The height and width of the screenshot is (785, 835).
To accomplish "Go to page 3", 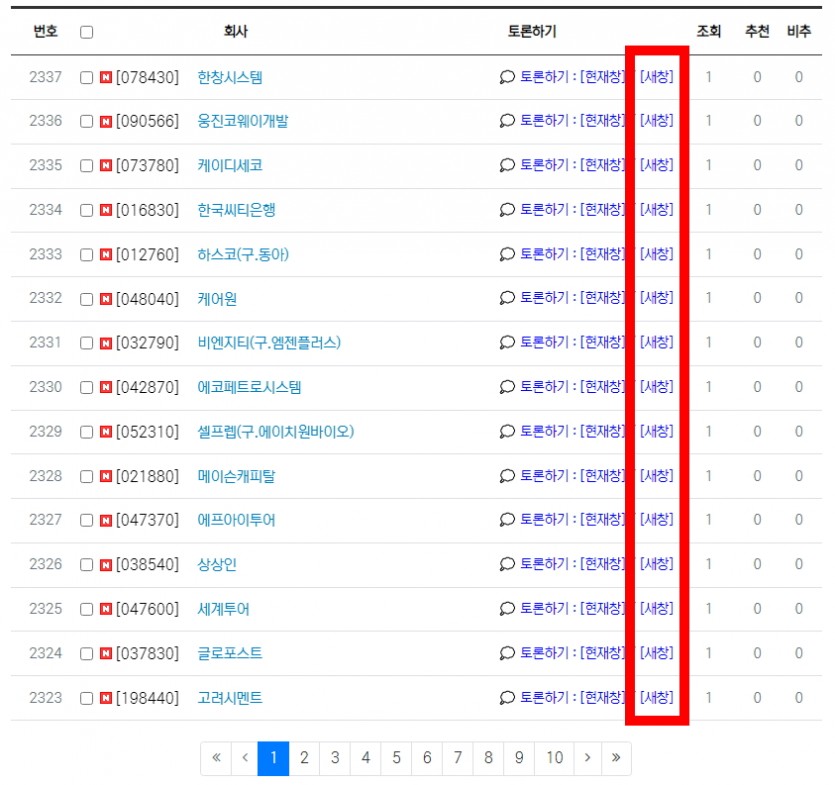I will click(x=335, y=758).
